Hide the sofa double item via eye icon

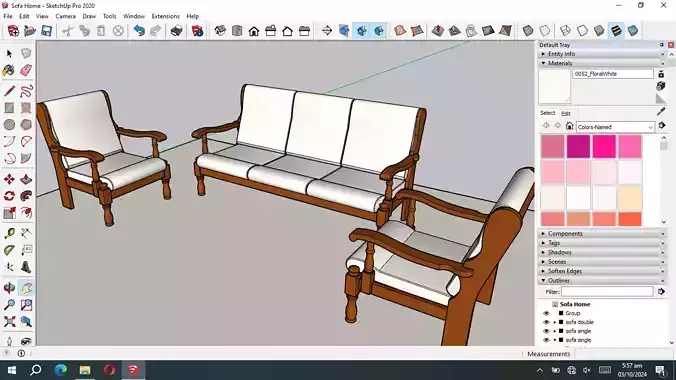[546, 323]
